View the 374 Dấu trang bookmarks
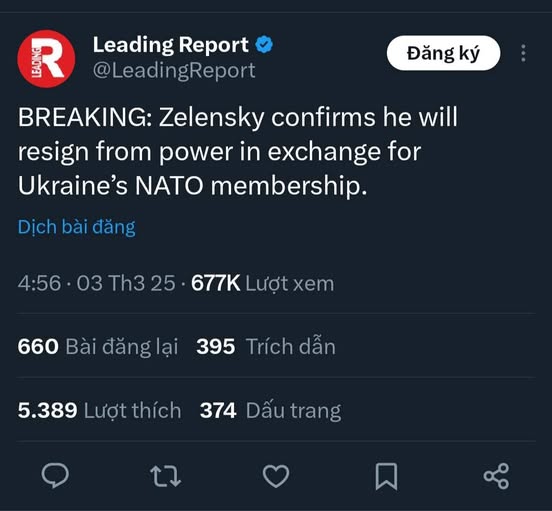 click(x=270, y=411)
